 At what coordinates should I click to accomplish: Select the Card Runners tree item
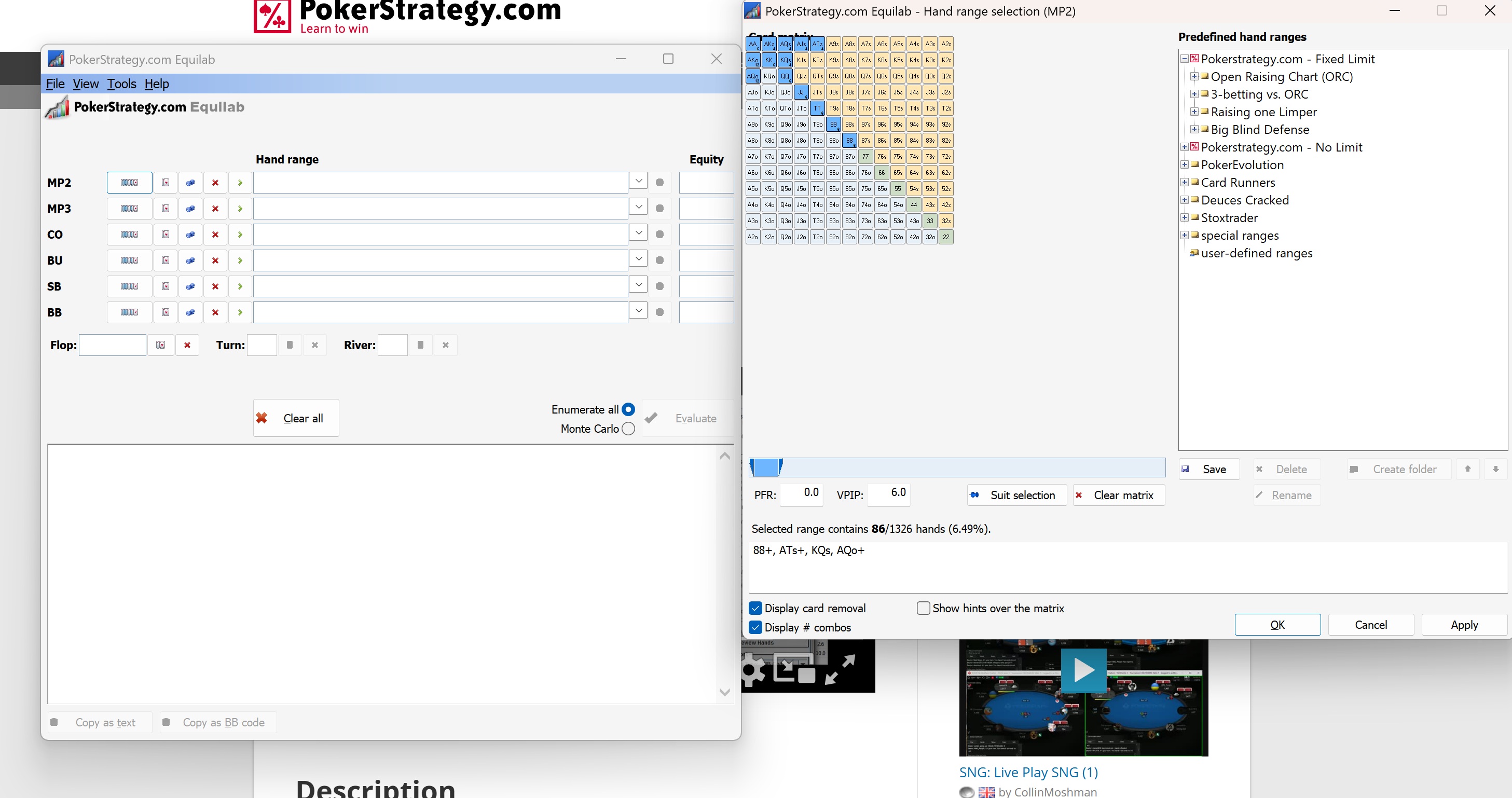(x=1238, y=183)
